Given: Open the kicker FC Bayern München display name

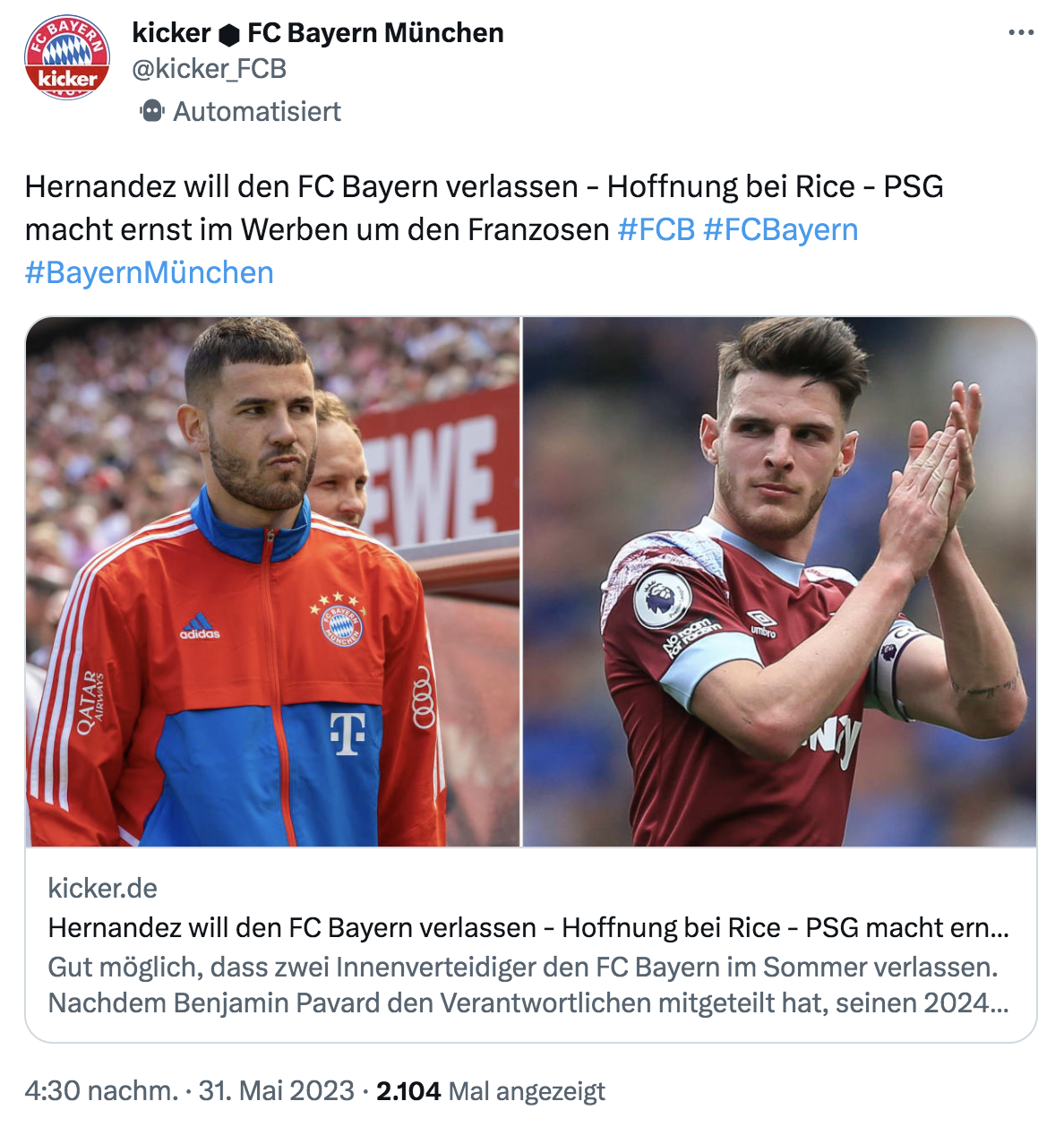Looking at the screenshot, I should (x=318, y=33).
